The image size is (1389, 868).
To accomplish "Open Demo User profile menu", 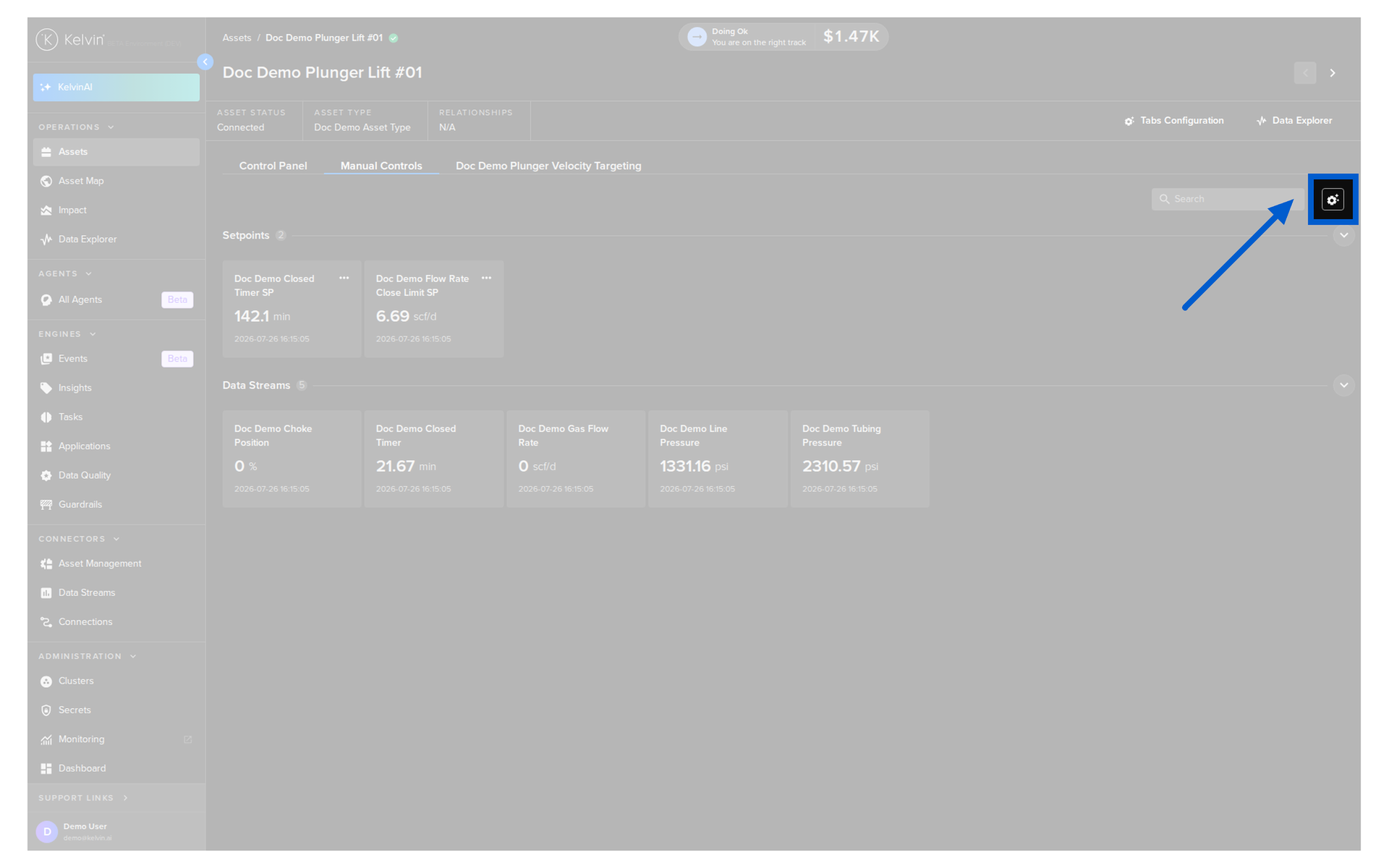I will 116,832.
